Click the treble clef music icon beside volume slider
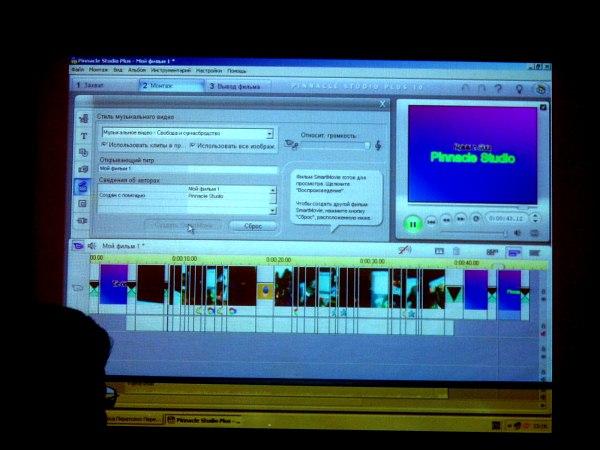The image size is (600, 450). (378, 145)
